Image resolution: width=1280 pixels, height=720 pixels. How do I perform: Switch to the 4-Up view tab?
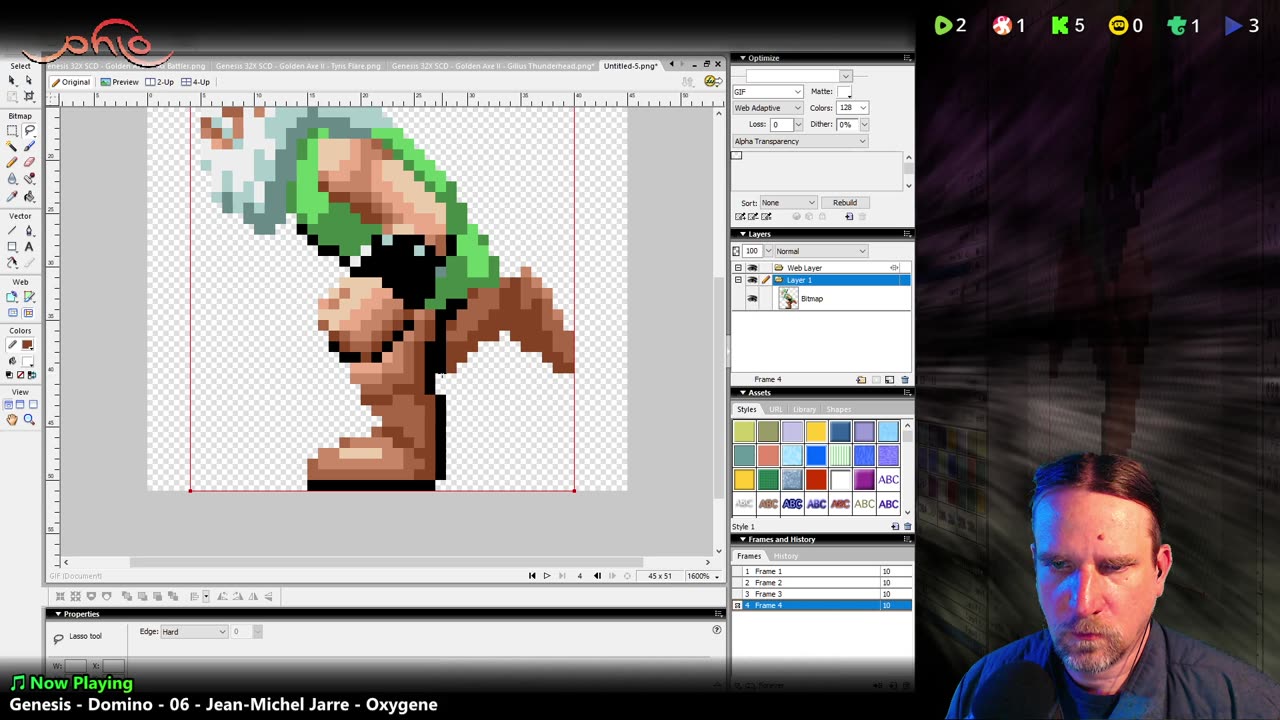[195, 82]
